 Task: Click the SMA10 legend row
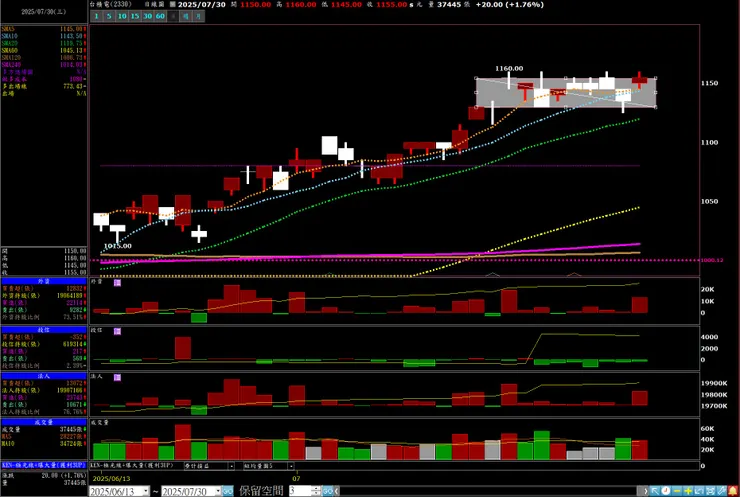44,36
